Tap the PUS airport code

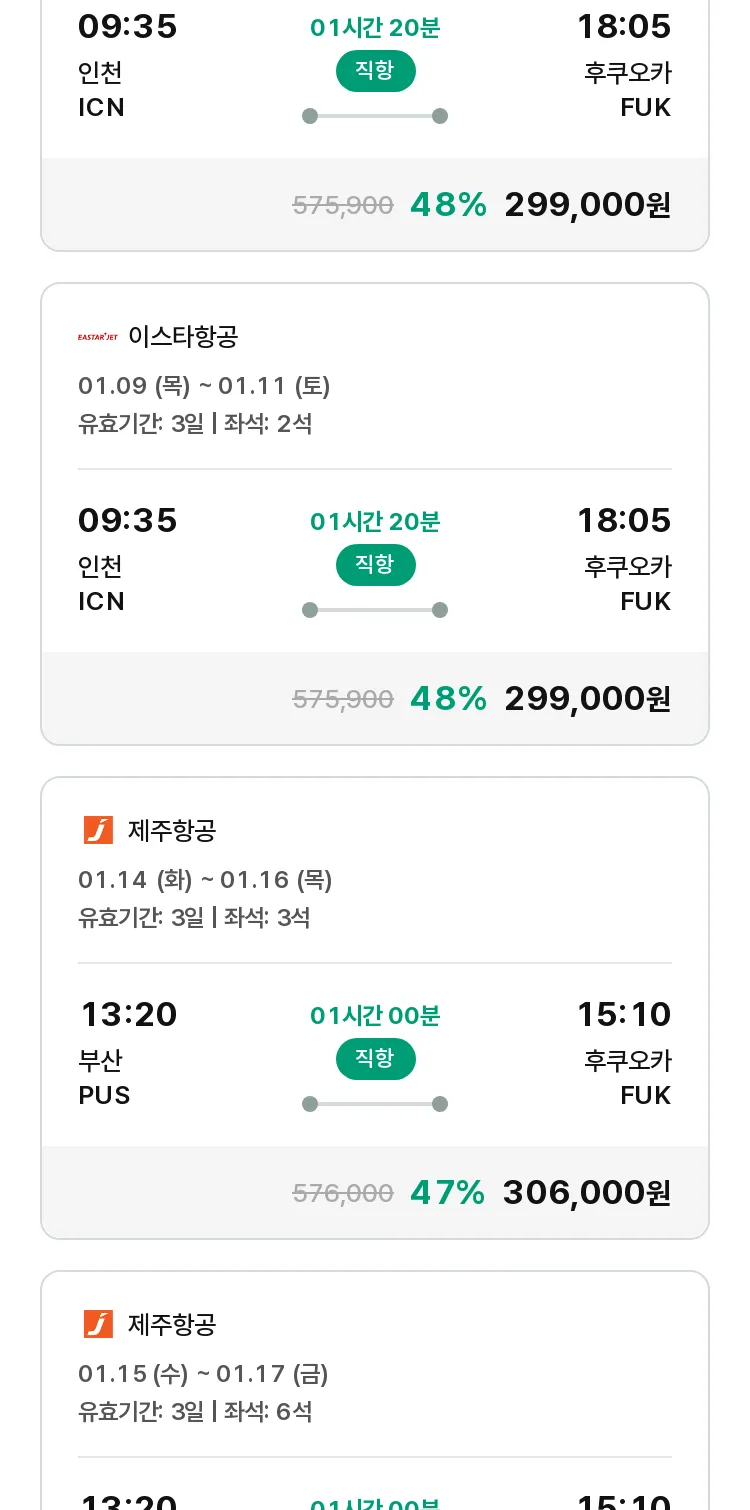coord(104,1095)
